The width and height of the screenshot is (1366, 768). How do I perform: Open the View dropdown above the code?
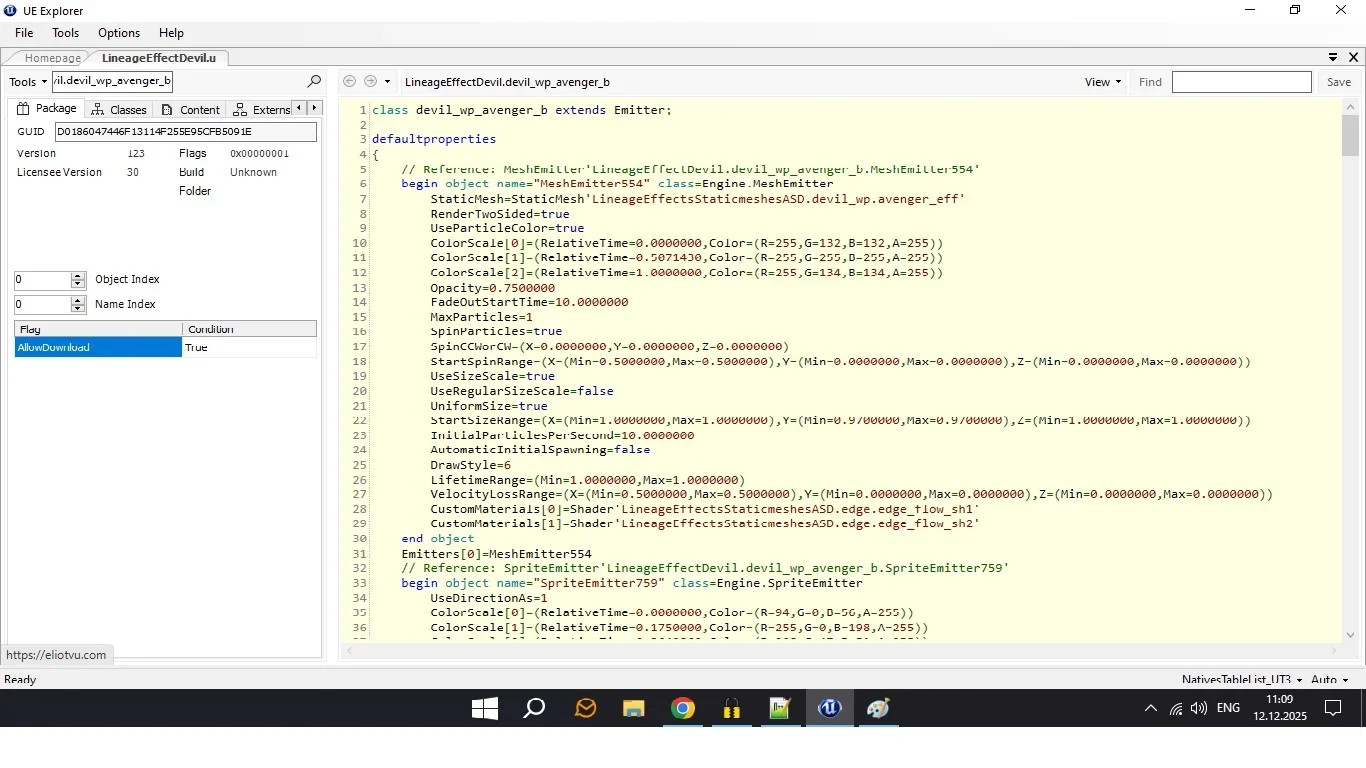tap(1103, 82)
